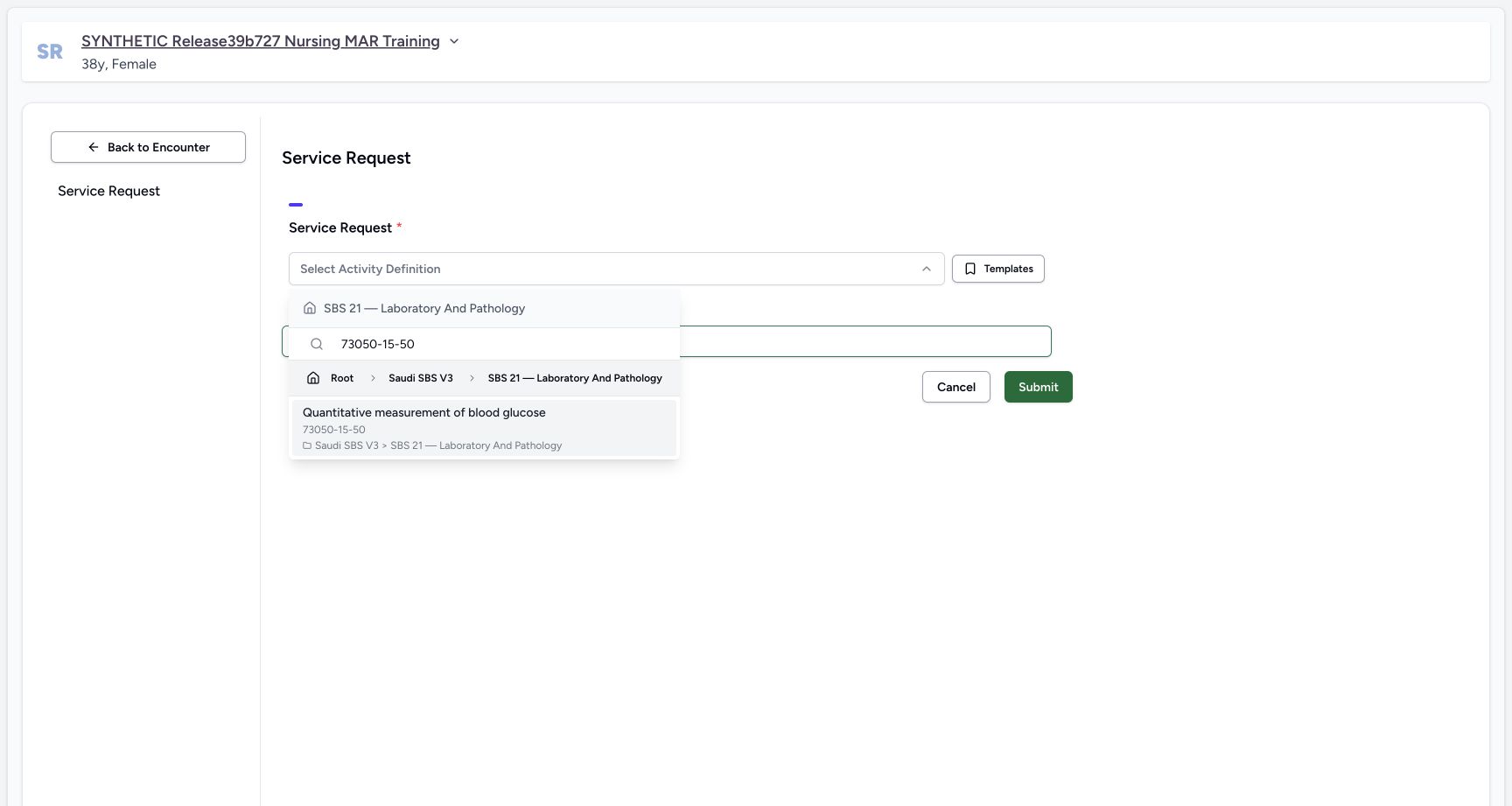Click the search magnifier icon
1512x806 pixels.
(317, 344)
